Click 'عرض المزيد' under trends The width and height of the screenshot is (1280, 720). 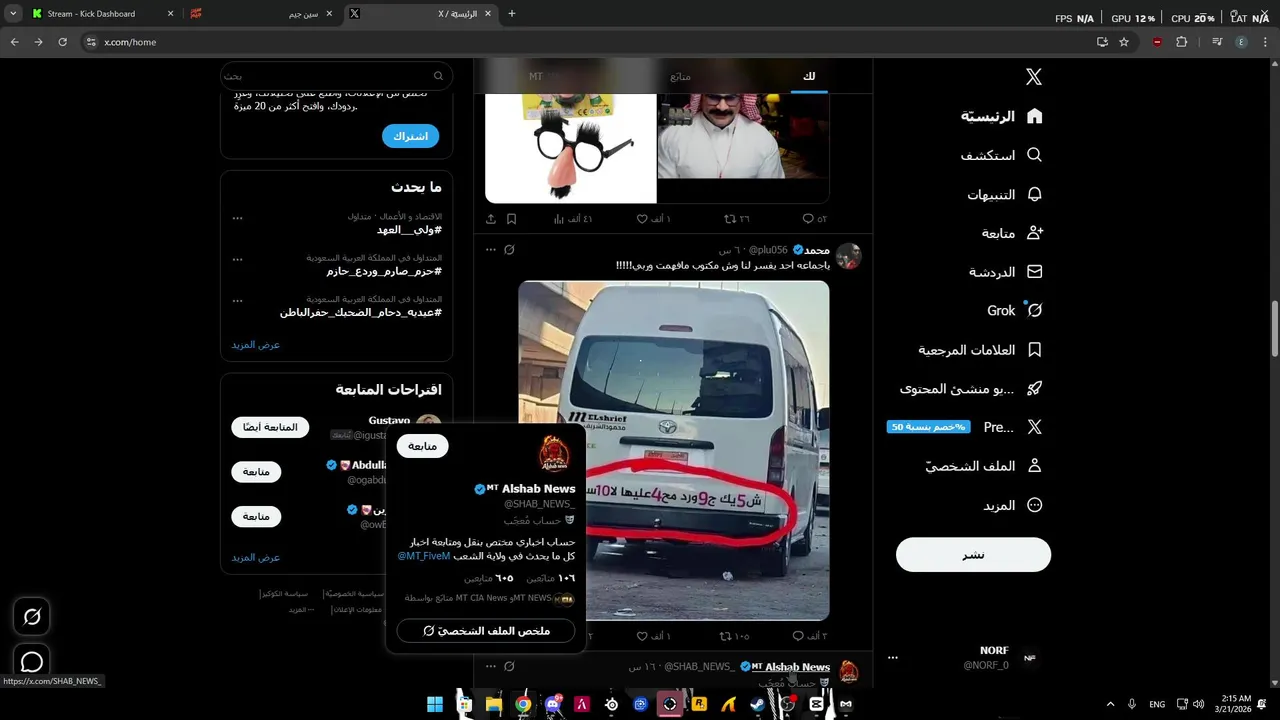(x=256, y=344)
